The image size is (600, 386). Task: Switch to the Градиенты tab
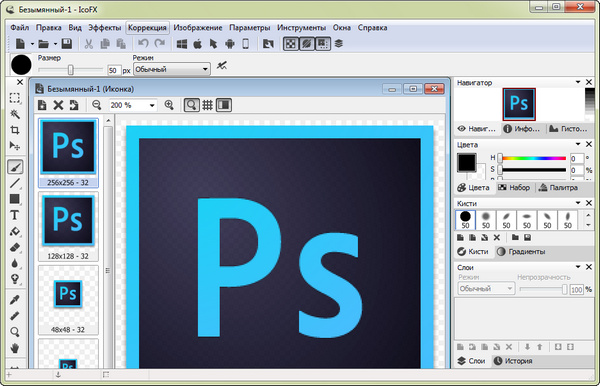[x=521, y=252]
